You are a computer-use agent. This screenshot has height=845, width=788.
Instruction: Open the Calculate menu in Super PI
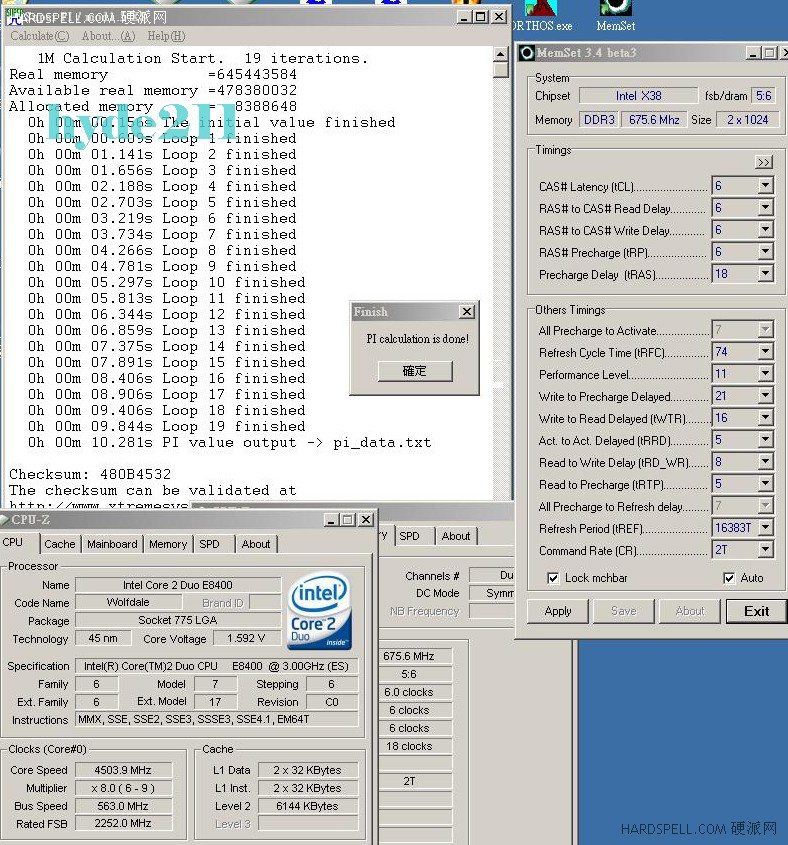pos(39,37)
